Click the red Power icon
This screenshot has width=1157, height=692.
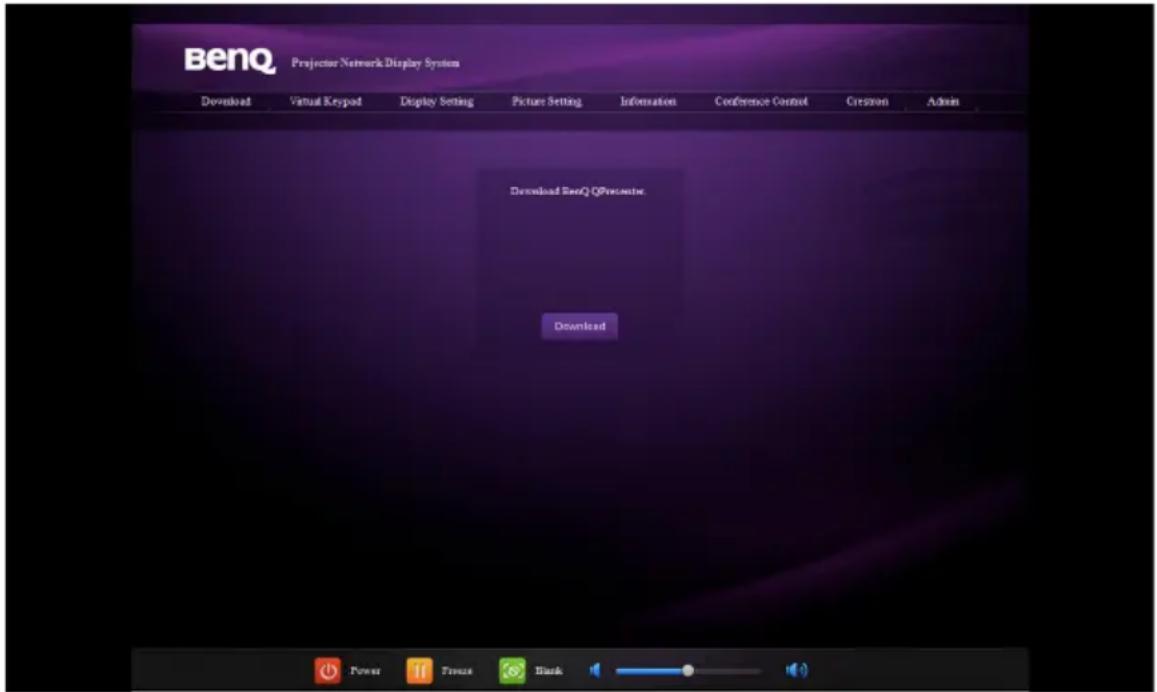(x=328, y=671)
